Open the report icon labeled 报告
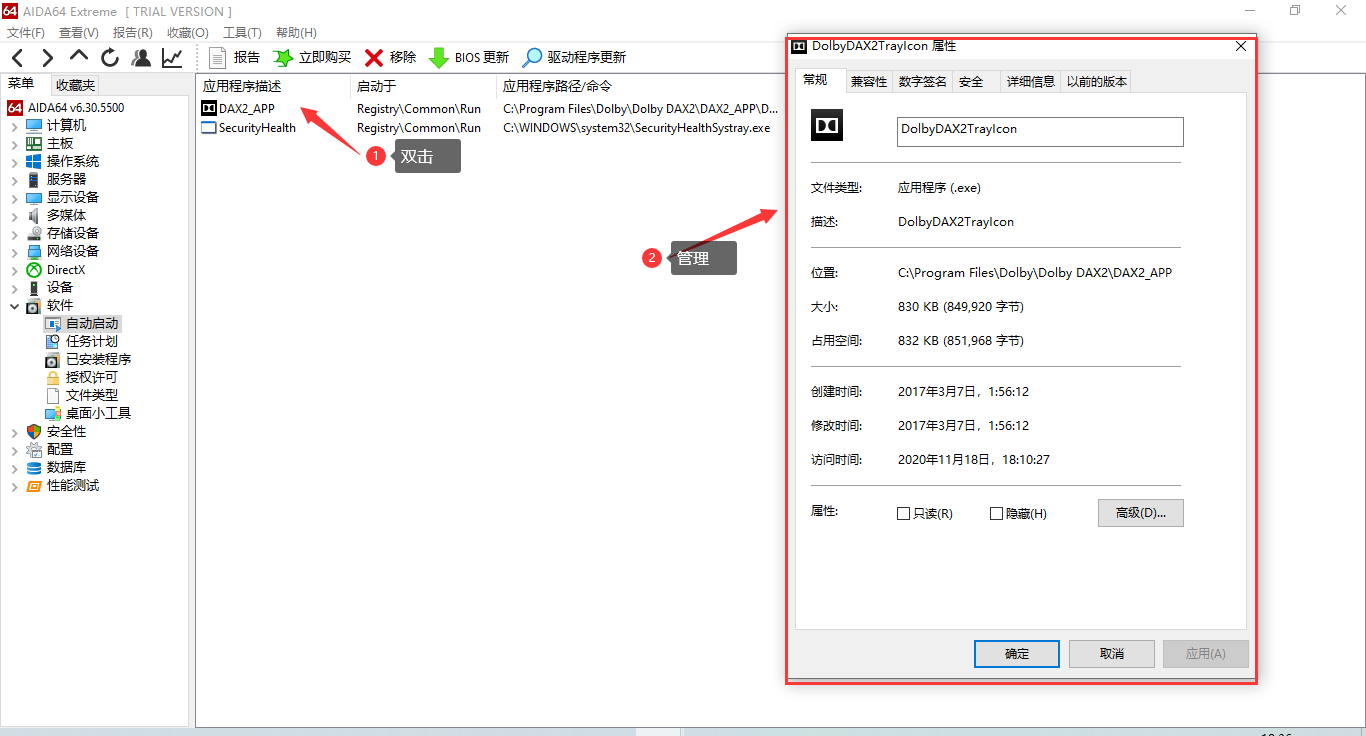1366x736 pixels. (218, 58)
